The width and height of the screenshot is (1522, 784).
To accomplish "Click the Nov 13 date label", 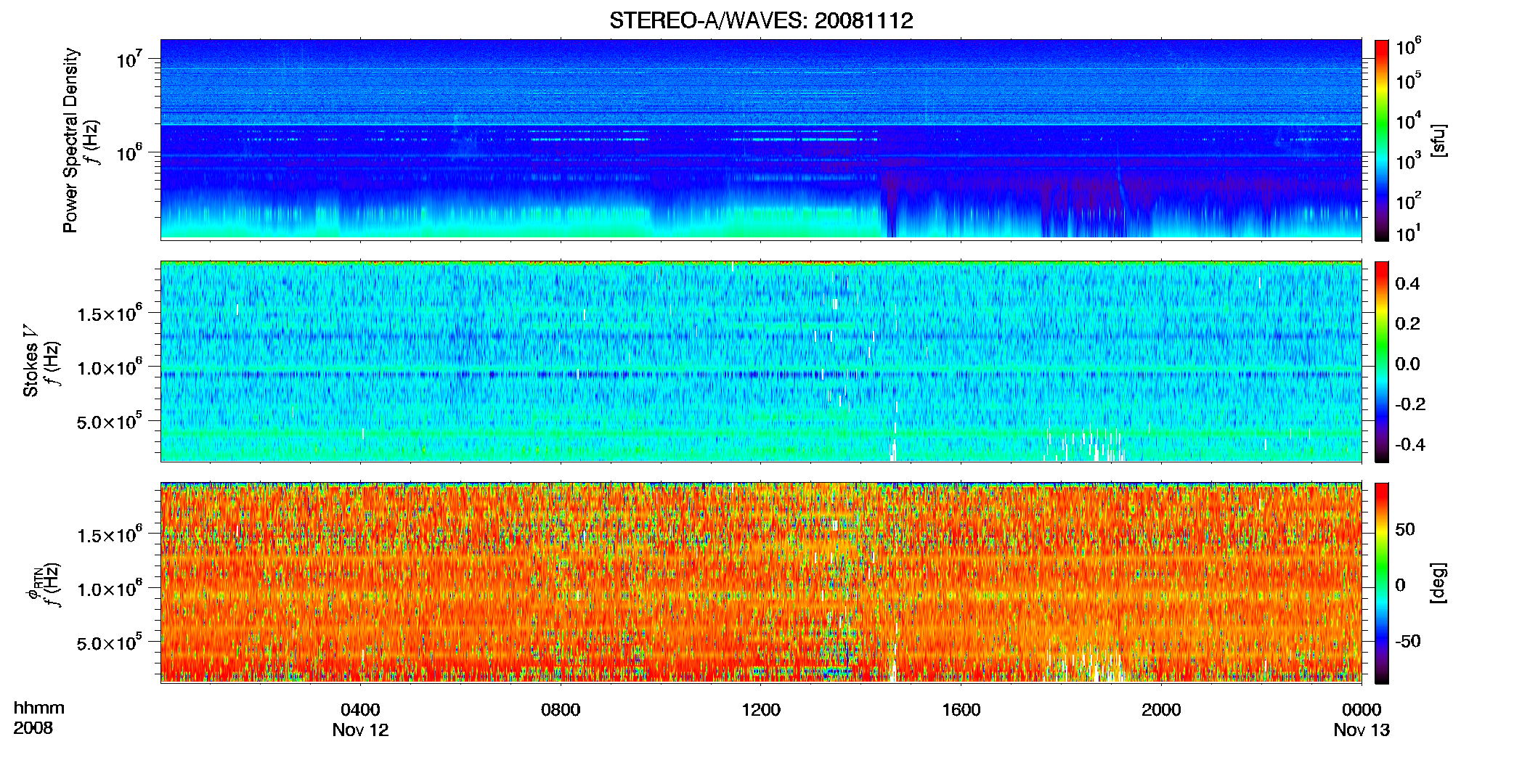I will point(1362,730).
